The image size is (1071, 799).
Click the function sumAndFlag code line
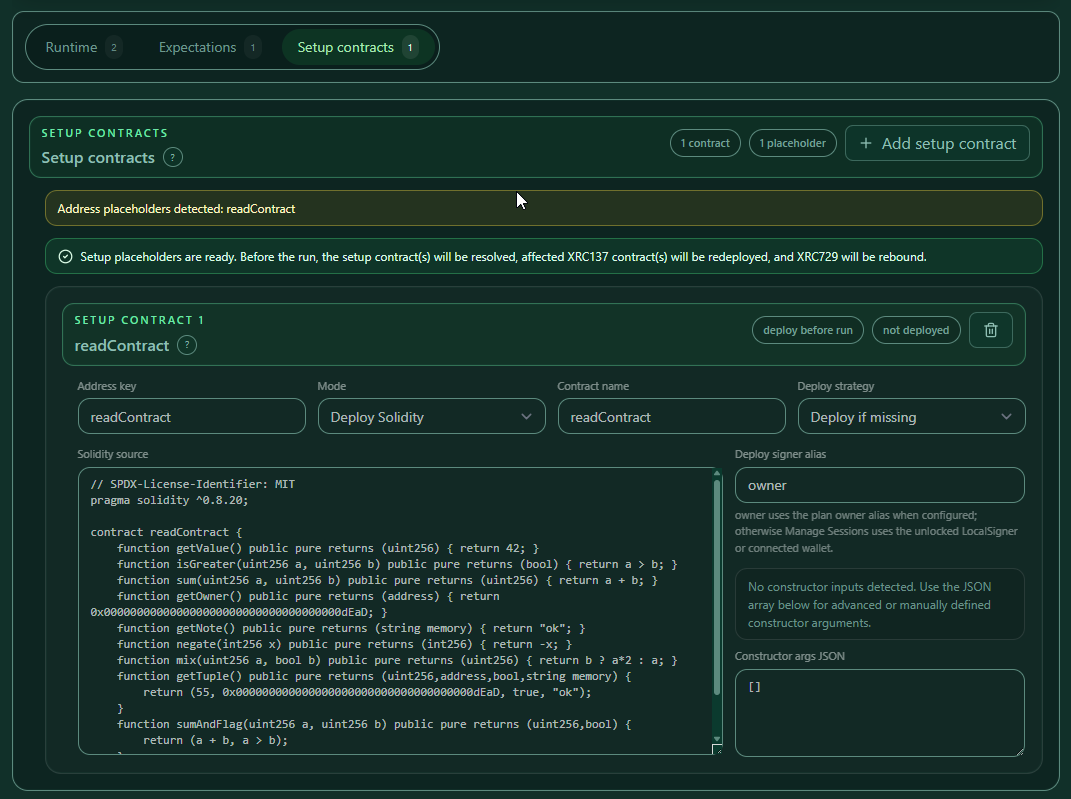374,724
